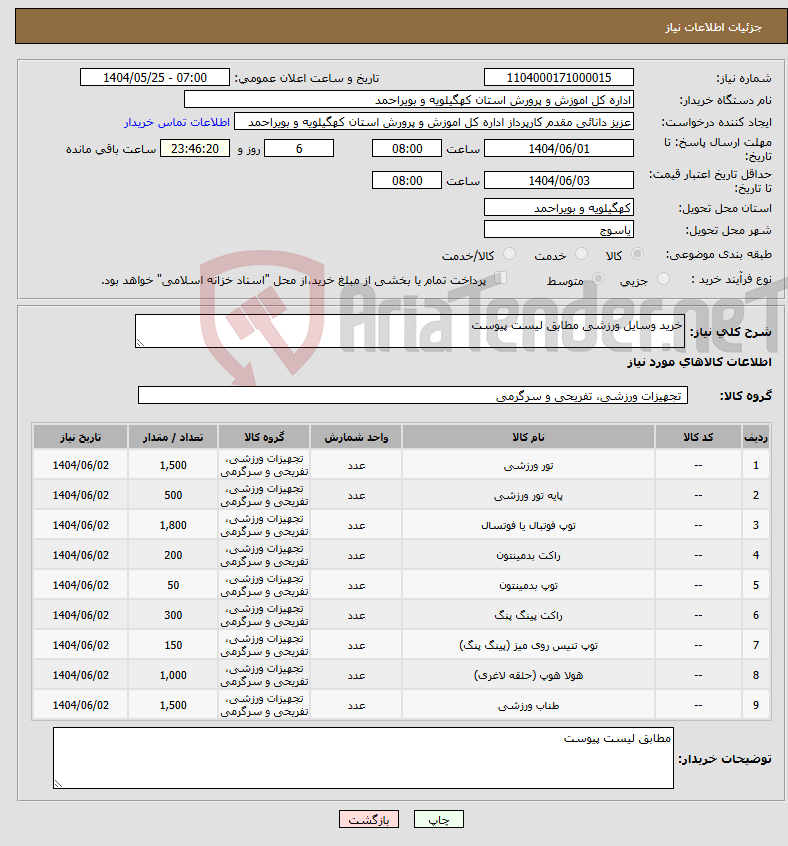Select the جزیی purchase type radio

tap(663, 279)
